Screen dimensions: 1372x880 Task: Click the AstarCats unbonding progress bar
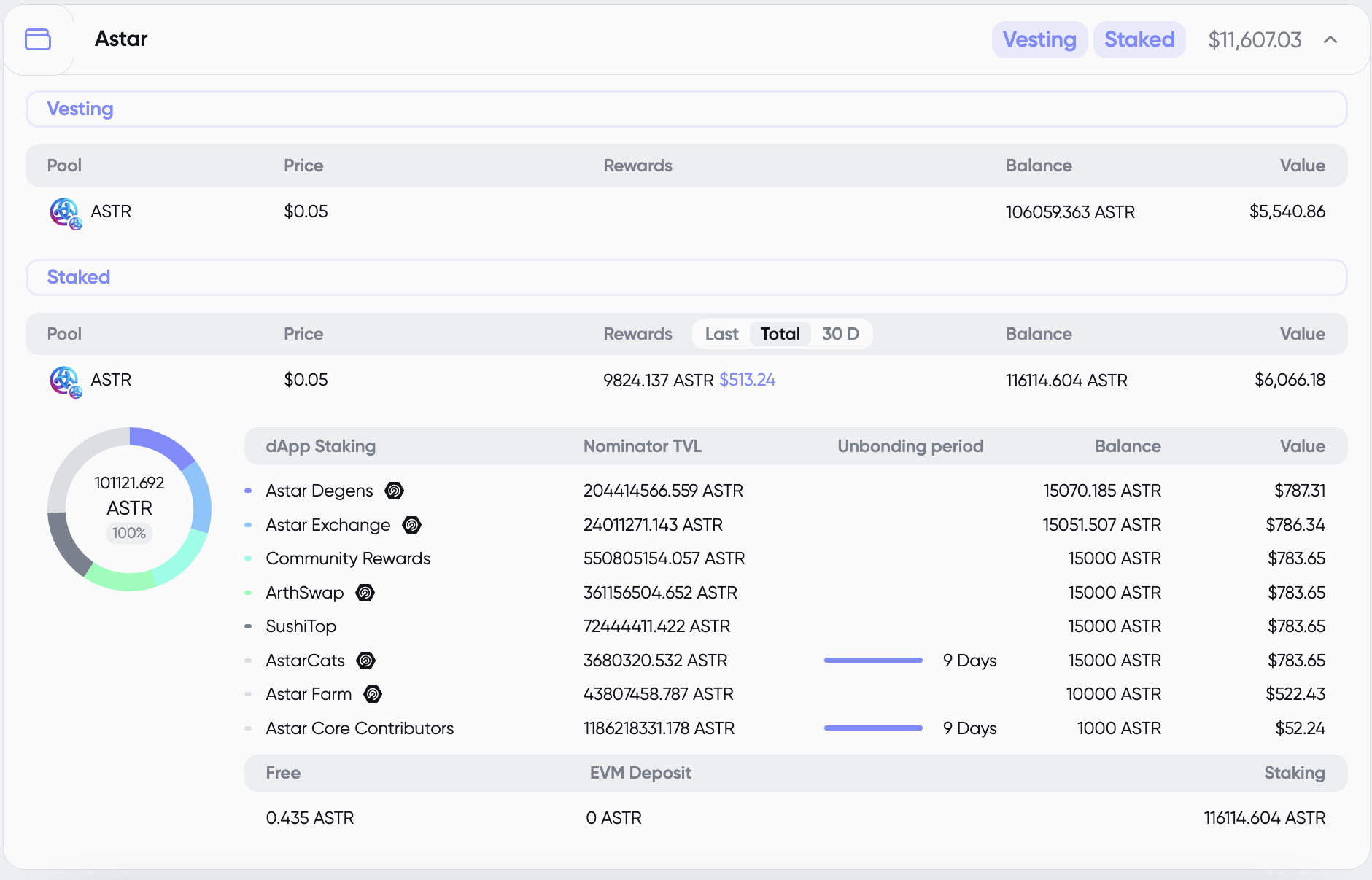tap(872, 660)
